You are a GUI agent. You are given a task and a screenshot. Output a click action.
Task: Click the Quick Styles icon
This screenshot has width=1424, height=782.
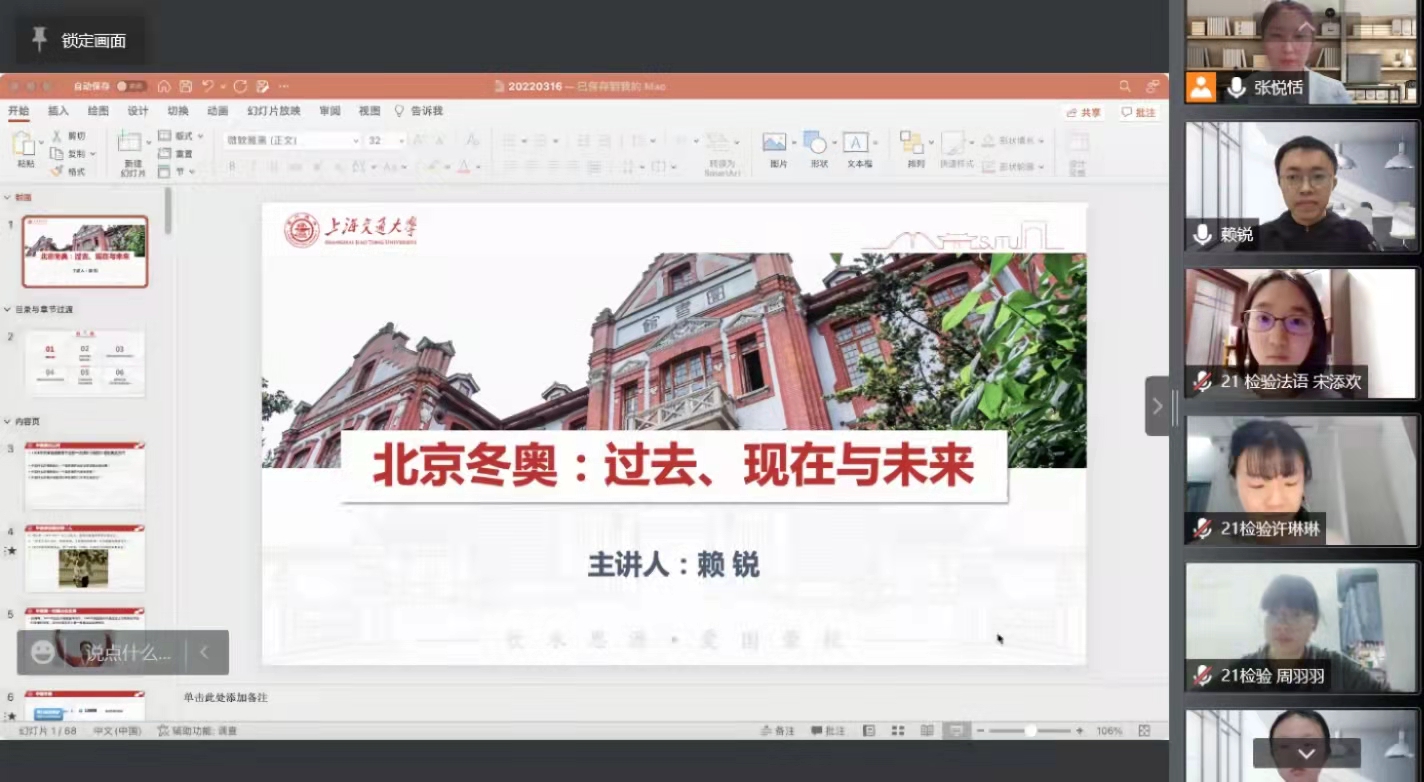tap(953, 142)
